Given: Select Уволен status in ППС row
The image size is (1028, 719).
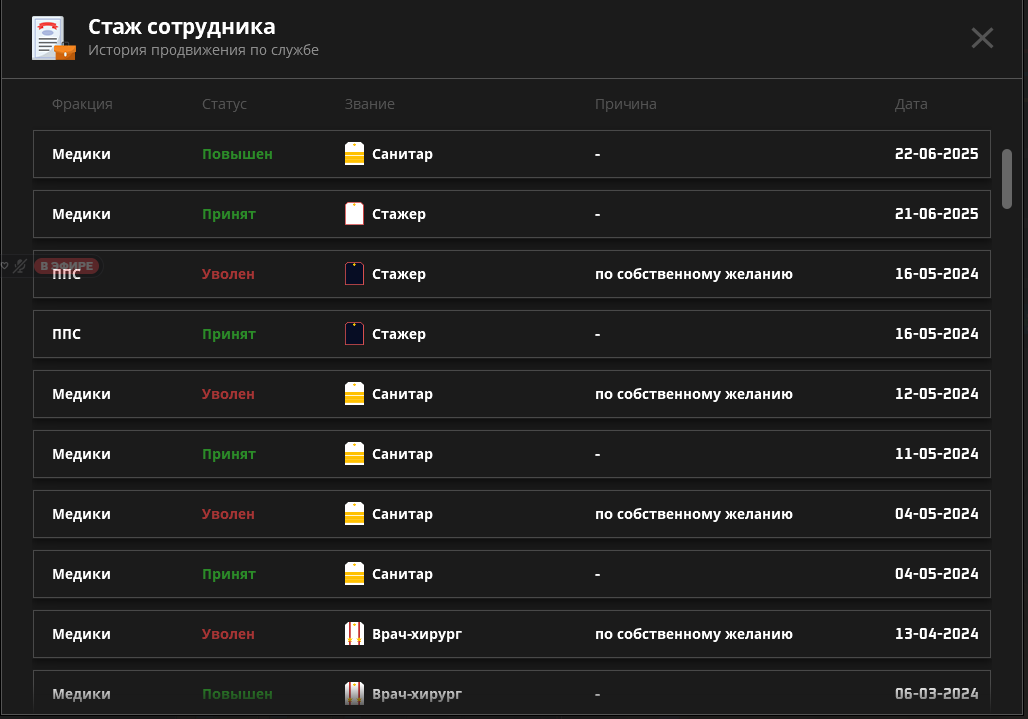Looking at the screenshot, I should [x=228, y=274].
